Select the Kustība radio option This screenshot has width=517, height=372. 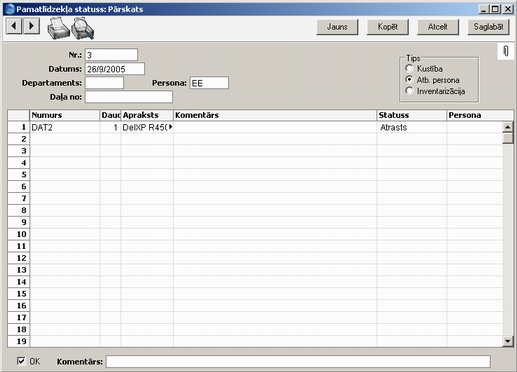[409, 68]
